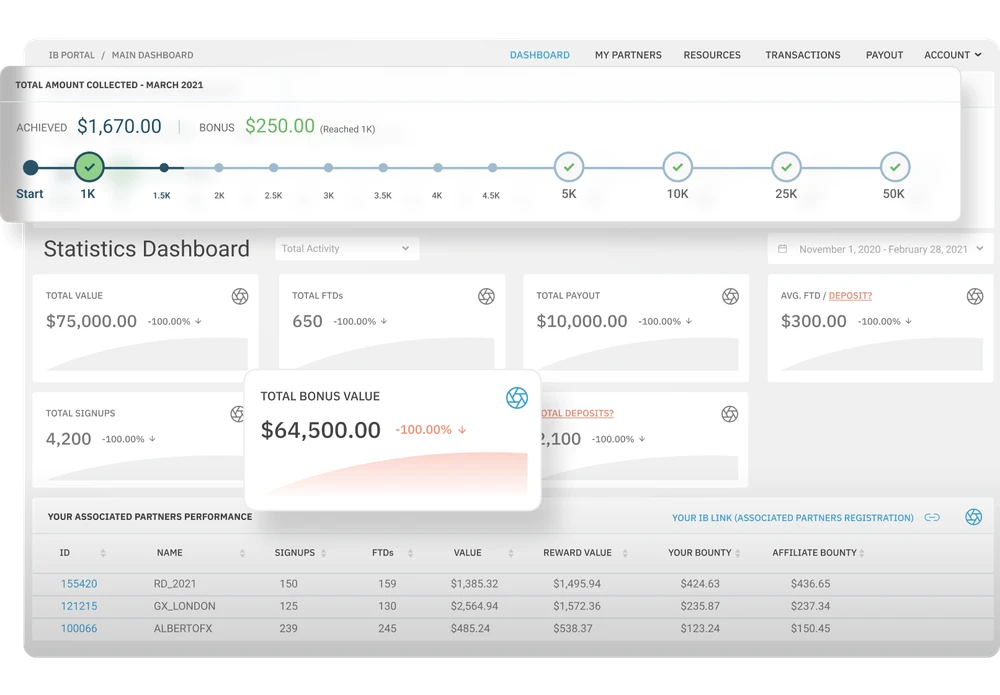Open the RESOURCES menu item
The height and width of the screenshot is (695, 1000).
[x=712, y=55]
